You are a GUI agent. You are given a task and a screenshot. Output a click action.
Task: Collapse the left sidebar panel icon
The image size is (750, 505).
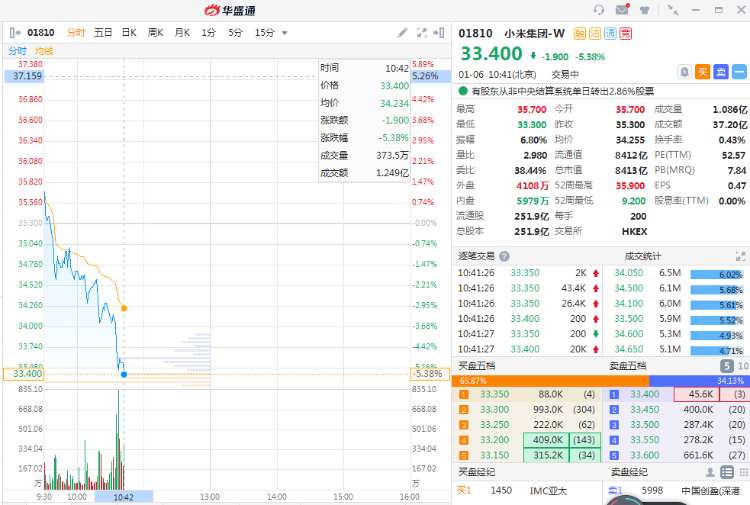pyautogui.click(x=15, y=33)
